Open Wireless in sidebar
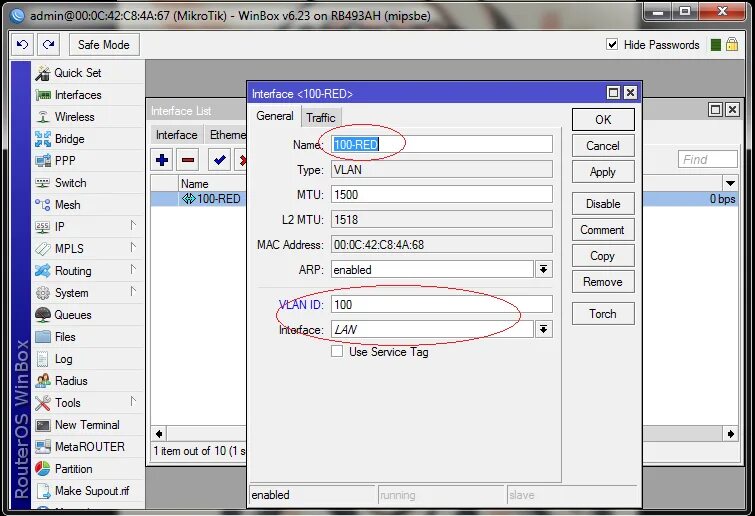Screen dimensions: 755x516 pyautogui.click(x=89, y=117)
